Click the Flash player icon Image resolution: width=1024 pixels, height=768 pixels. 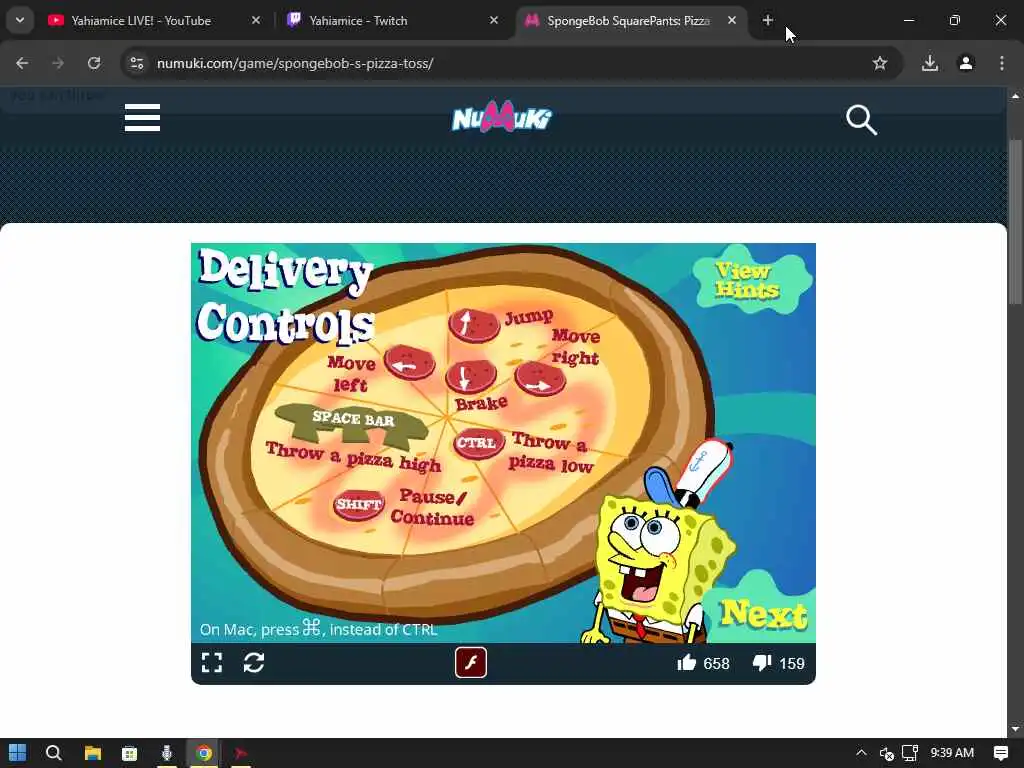click(471, 662)
